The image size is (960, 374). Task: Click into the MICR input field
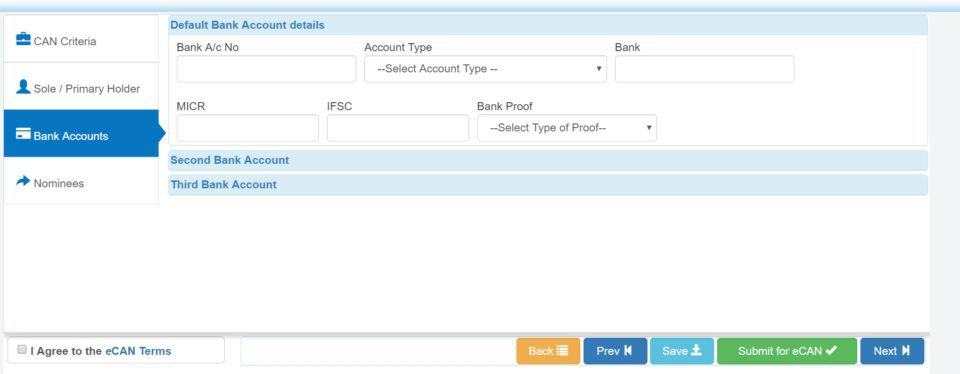click(x=247, y=128)
